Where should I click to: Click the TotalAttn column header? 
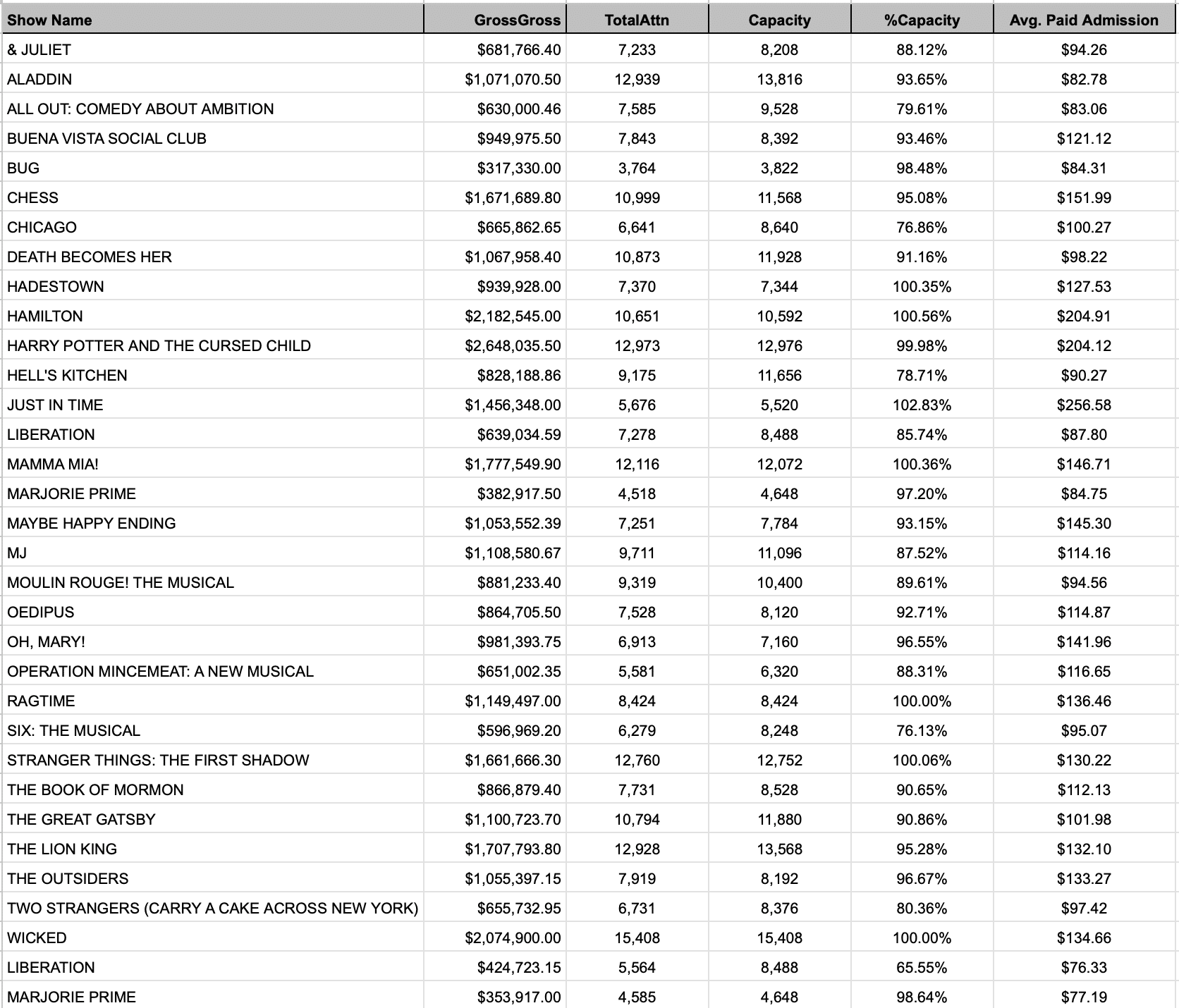point(637,20)
